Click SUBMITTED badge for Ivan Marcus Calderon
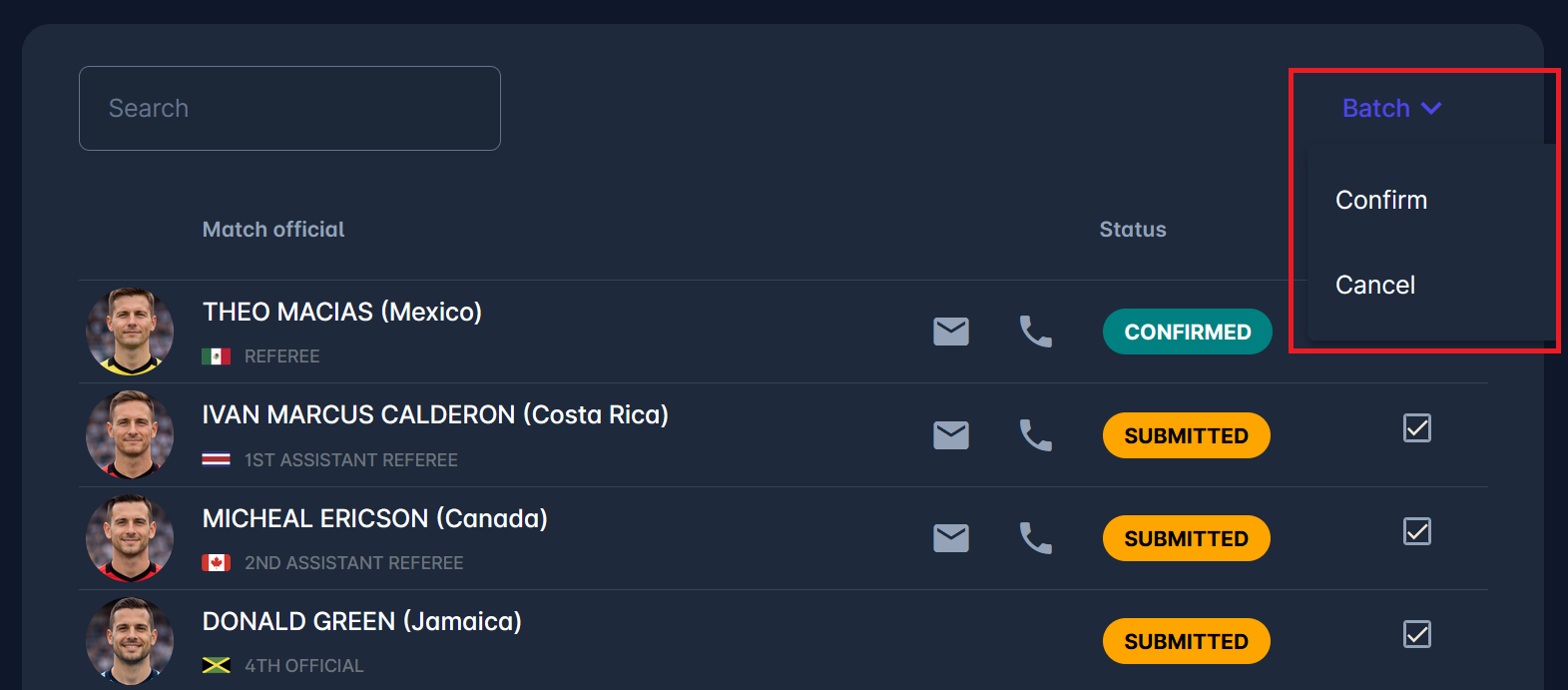This screenshot has width=1568, height=690. 1186,435
